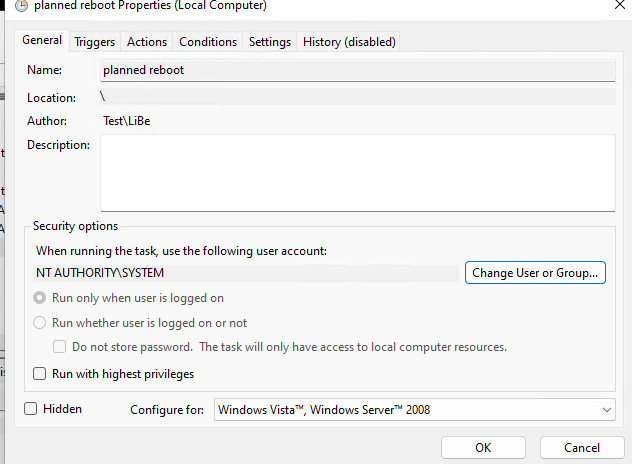Click inside the Description text box

pos(357,173)
